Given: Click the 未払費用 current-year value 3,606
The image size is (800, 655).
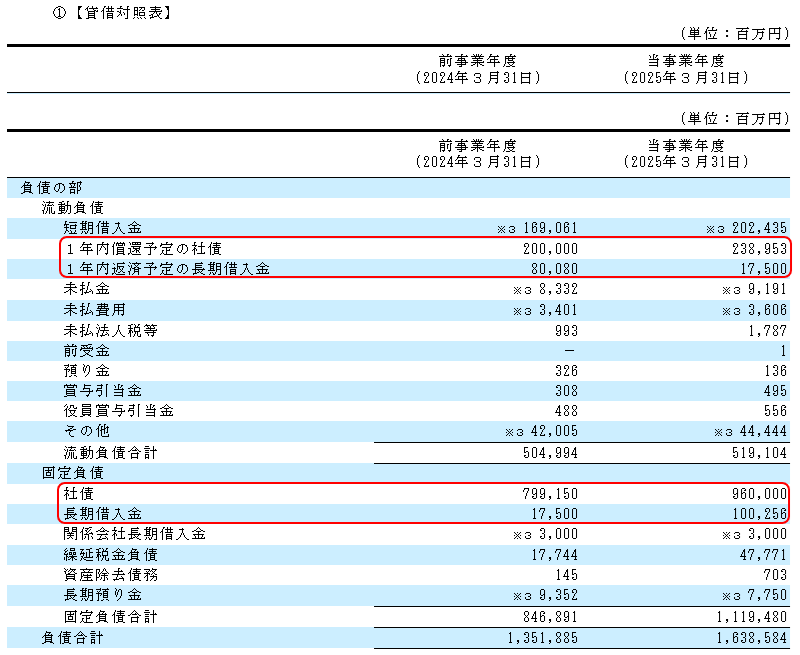Looking at the screenshot, I should 766,310.
